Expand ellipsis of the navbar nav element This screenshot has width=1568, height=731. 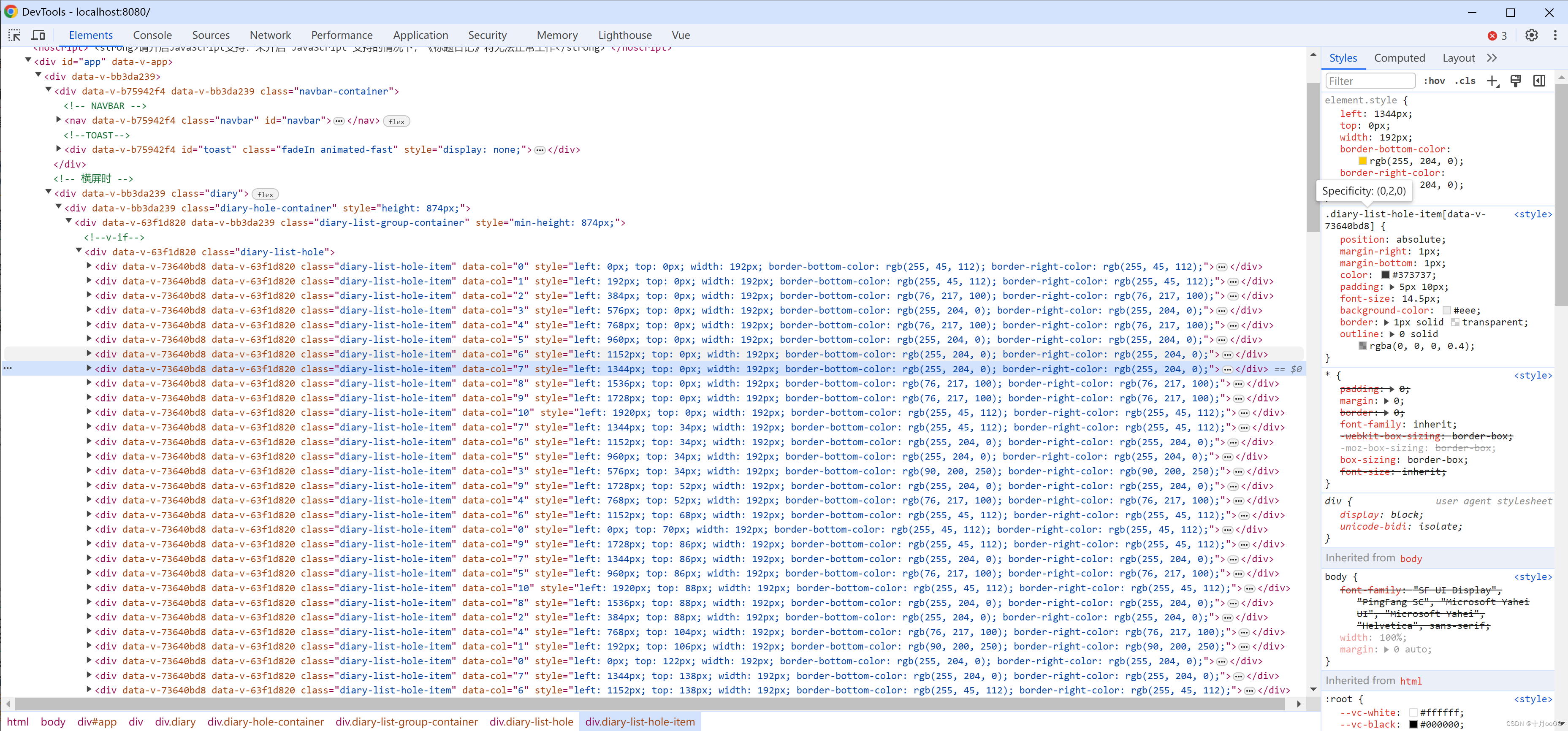point(339,121)
